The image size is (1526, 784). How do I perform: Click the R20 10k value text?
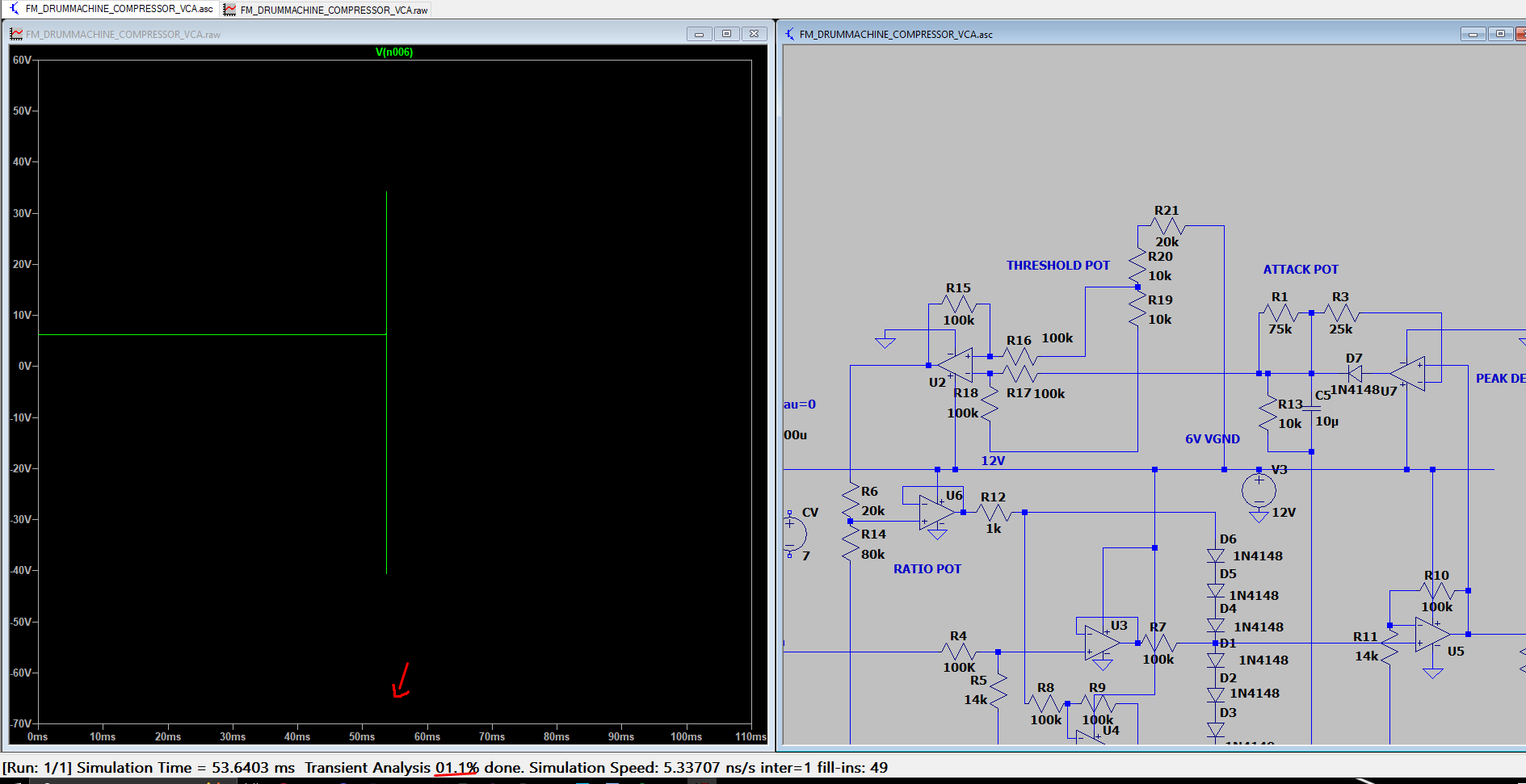pyautogui.click(x=1160, y=276)
